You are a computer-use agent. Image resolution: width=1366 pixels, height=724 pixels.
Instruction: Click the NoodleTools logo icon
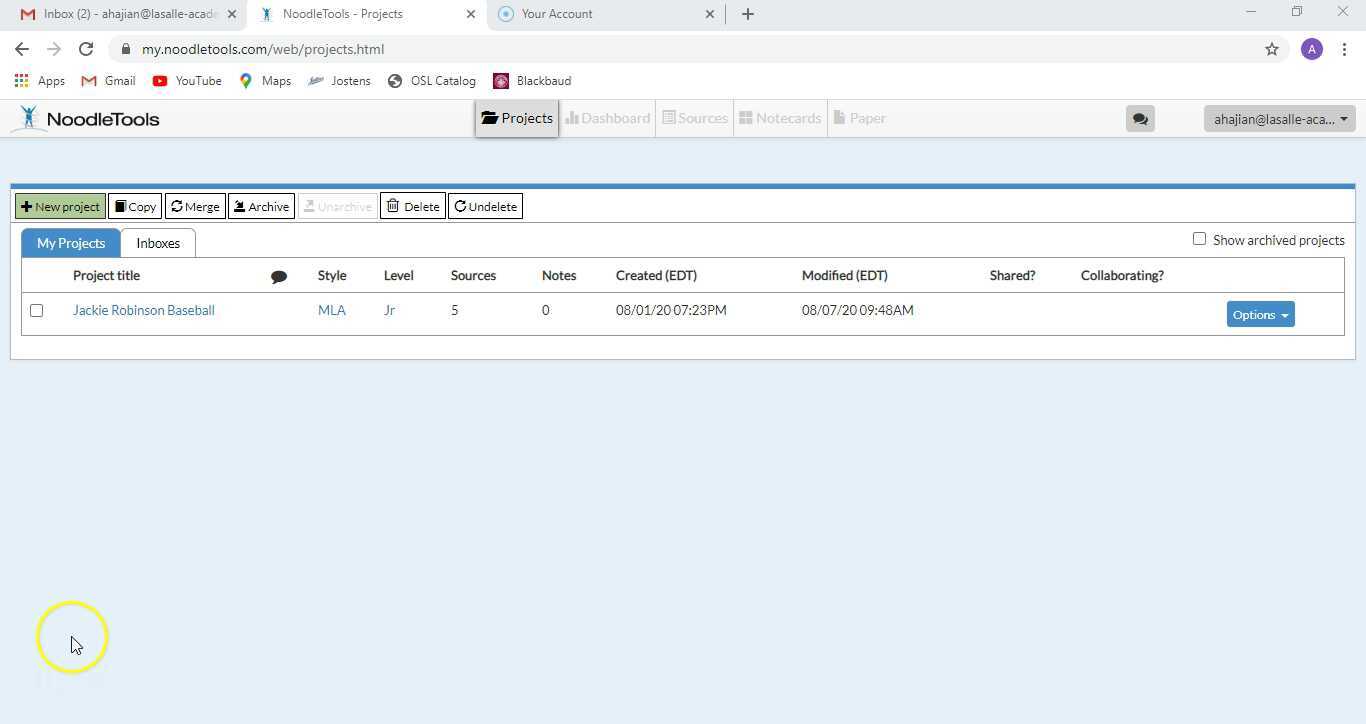point(29,118)
